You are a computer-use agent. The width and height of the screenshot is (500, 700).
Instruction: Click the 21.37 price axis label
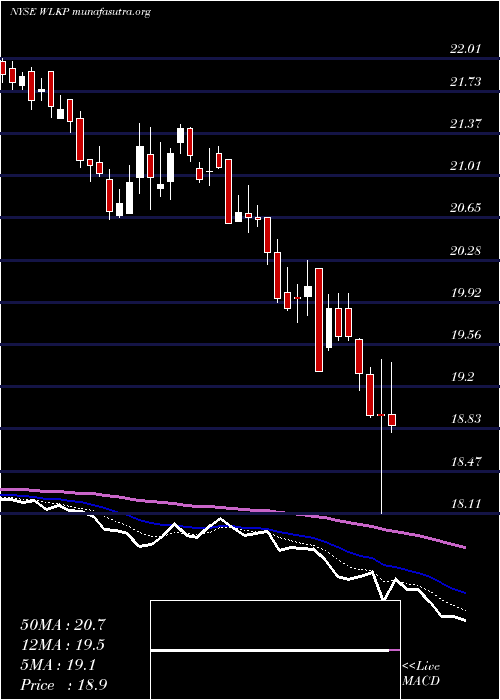pos(466,124)
